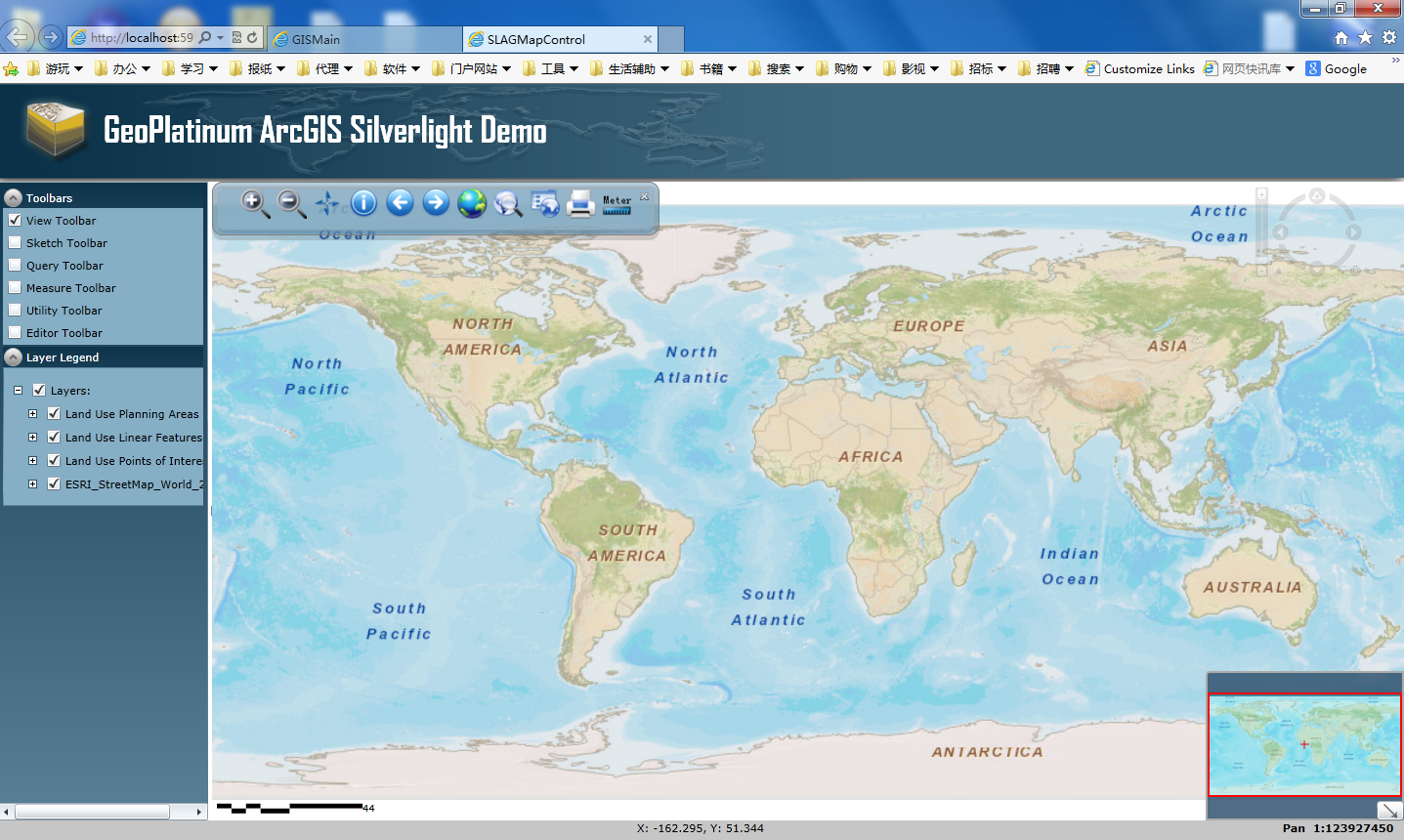Open browser favorites star icon
1404x840 pixels.
pyautogui.click(x=1365, y=37)
